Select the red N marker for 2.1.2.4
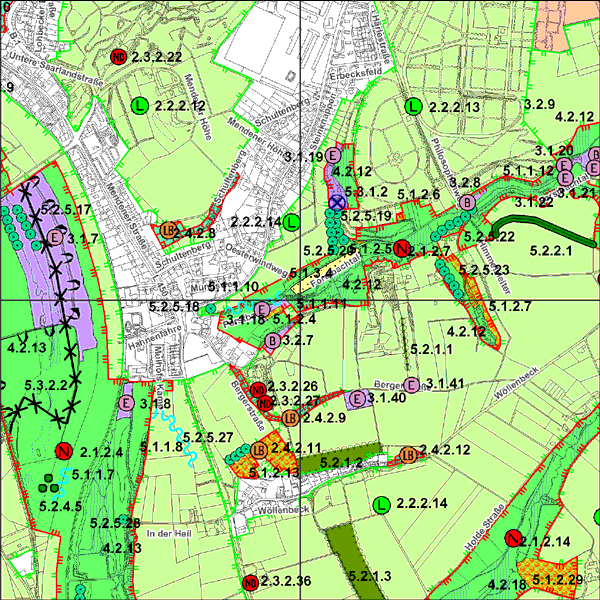 click(64, 451)
